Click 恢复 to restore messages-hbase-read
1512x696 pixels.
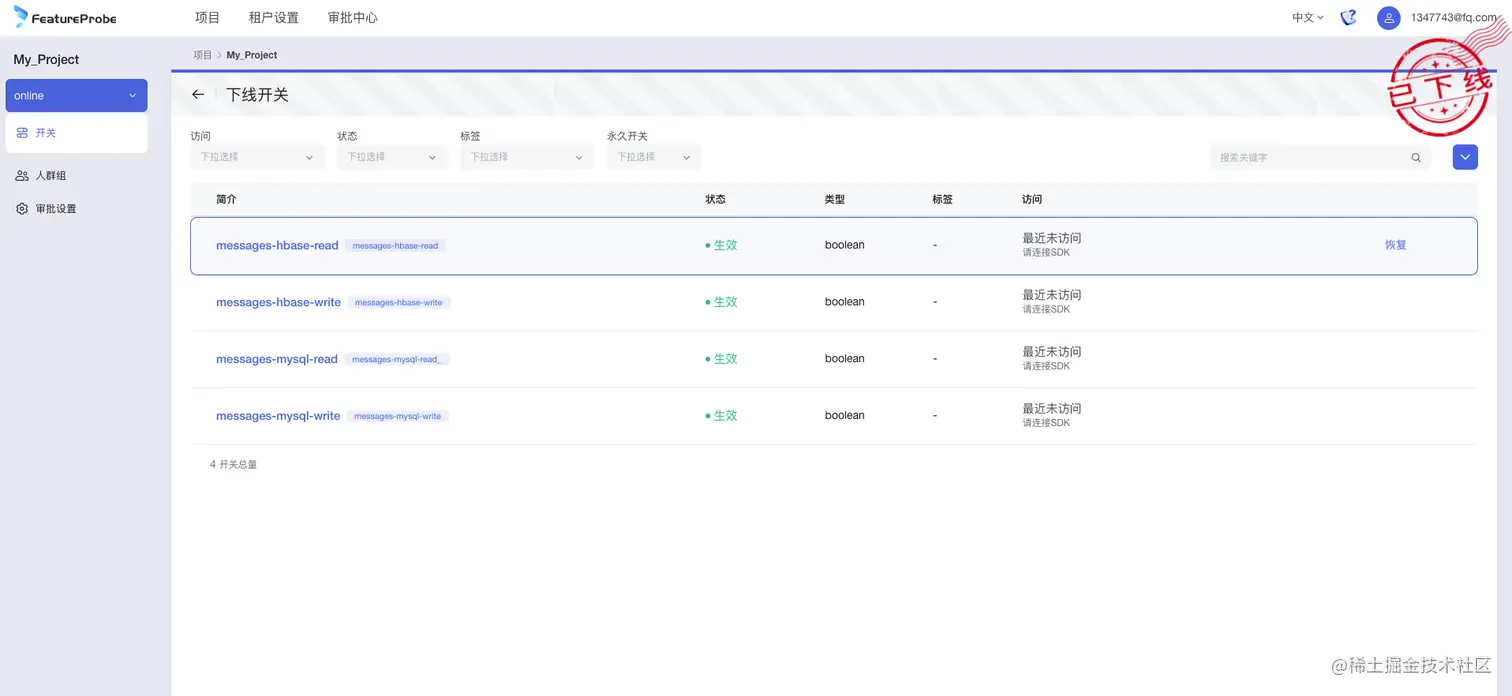[1396, 245]
